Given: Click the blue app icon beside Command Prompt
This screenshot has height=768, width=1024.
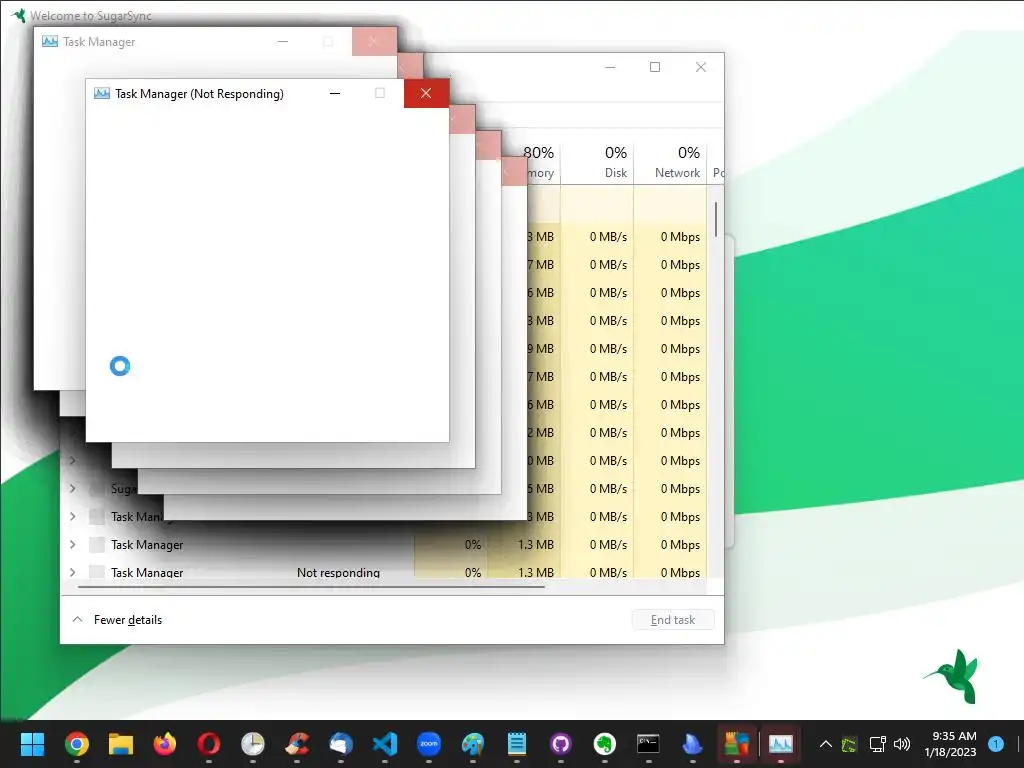Looking at the screenshot, I should (x=692, y=744).
